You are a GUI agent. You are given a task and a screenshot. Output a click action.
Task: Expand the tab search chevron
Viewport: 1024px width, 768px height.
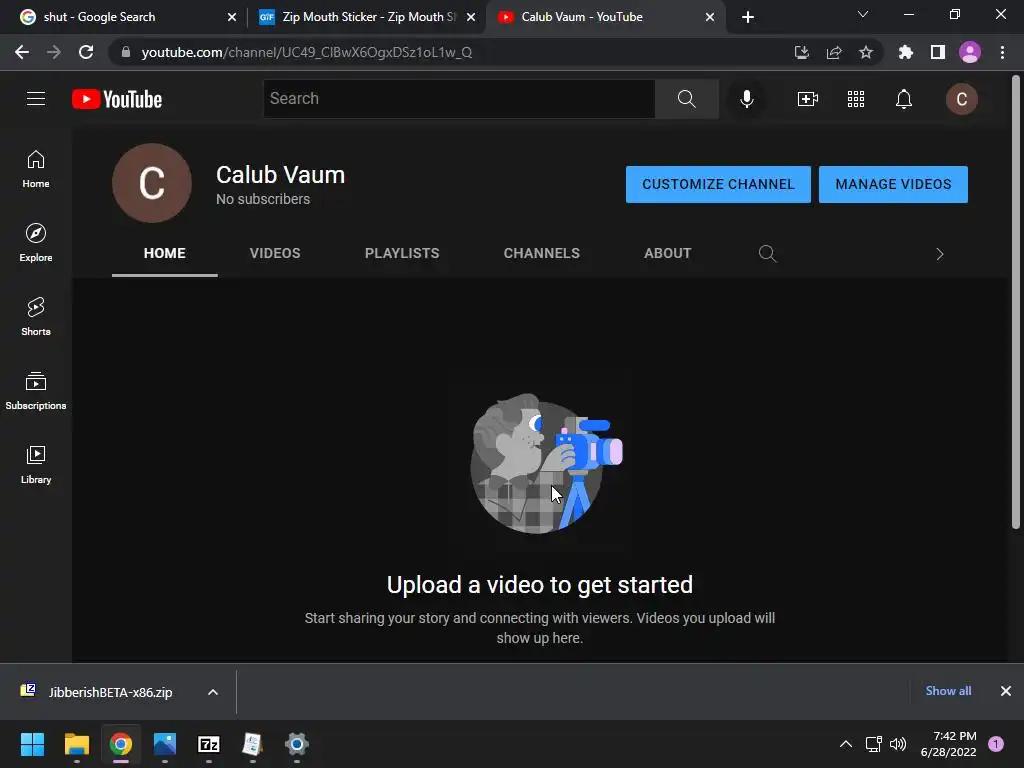tap(863, 14)
